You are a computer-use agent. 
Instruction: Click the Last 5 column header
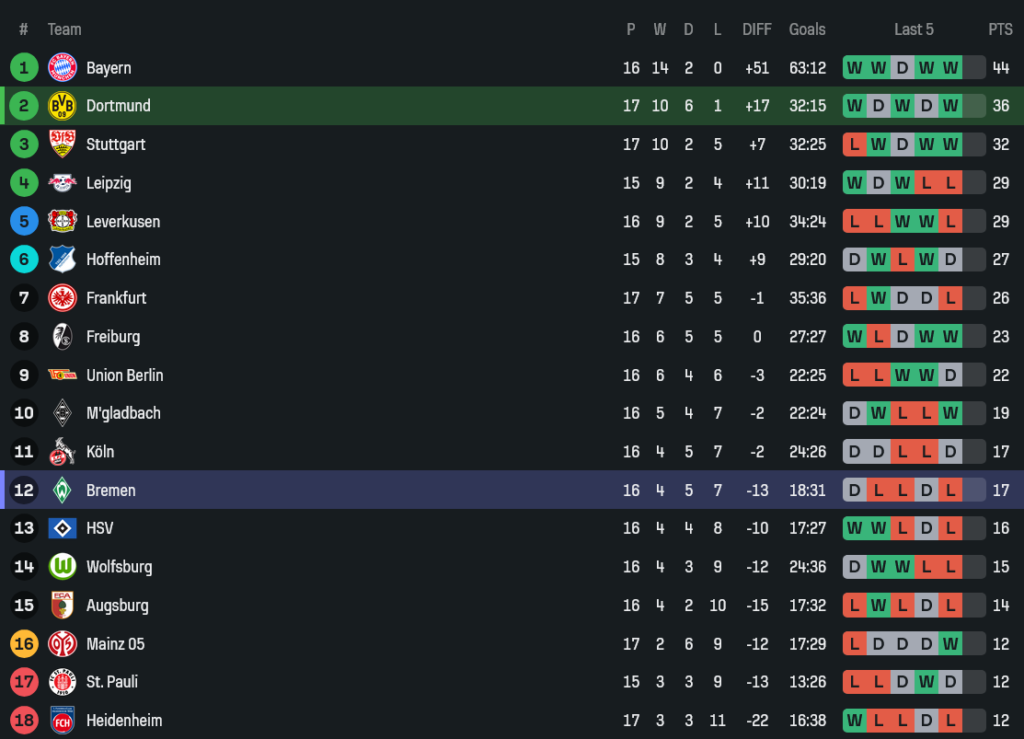[x=914, y=30]
